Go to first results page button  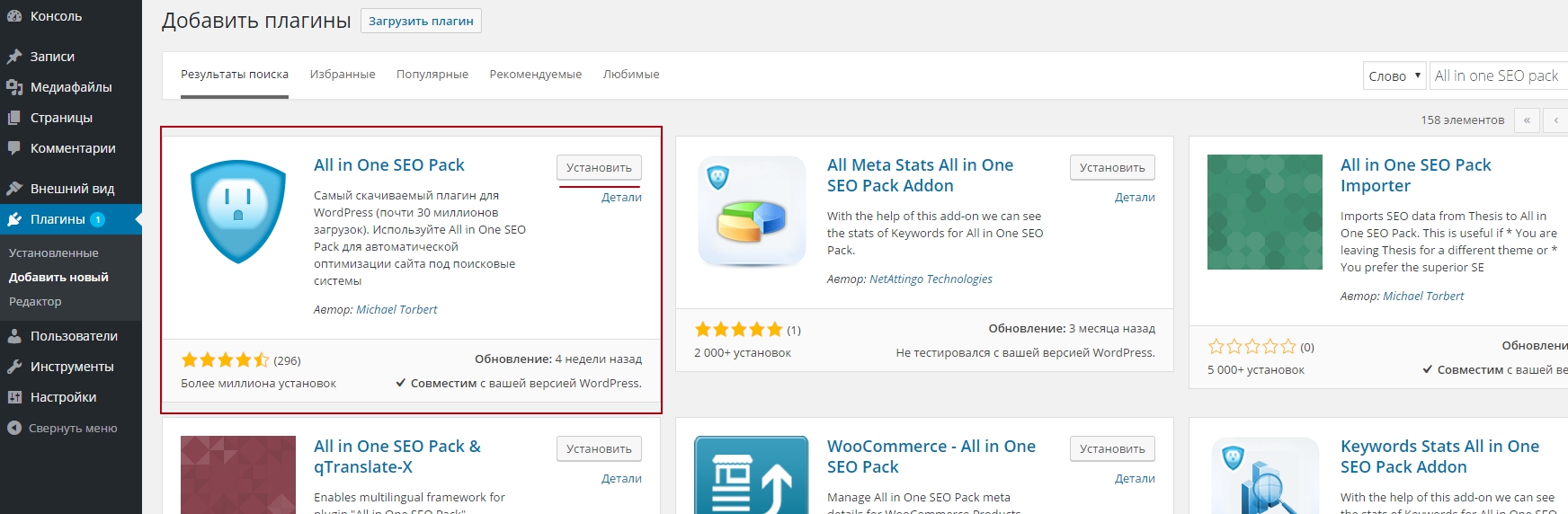(1527, 120)
